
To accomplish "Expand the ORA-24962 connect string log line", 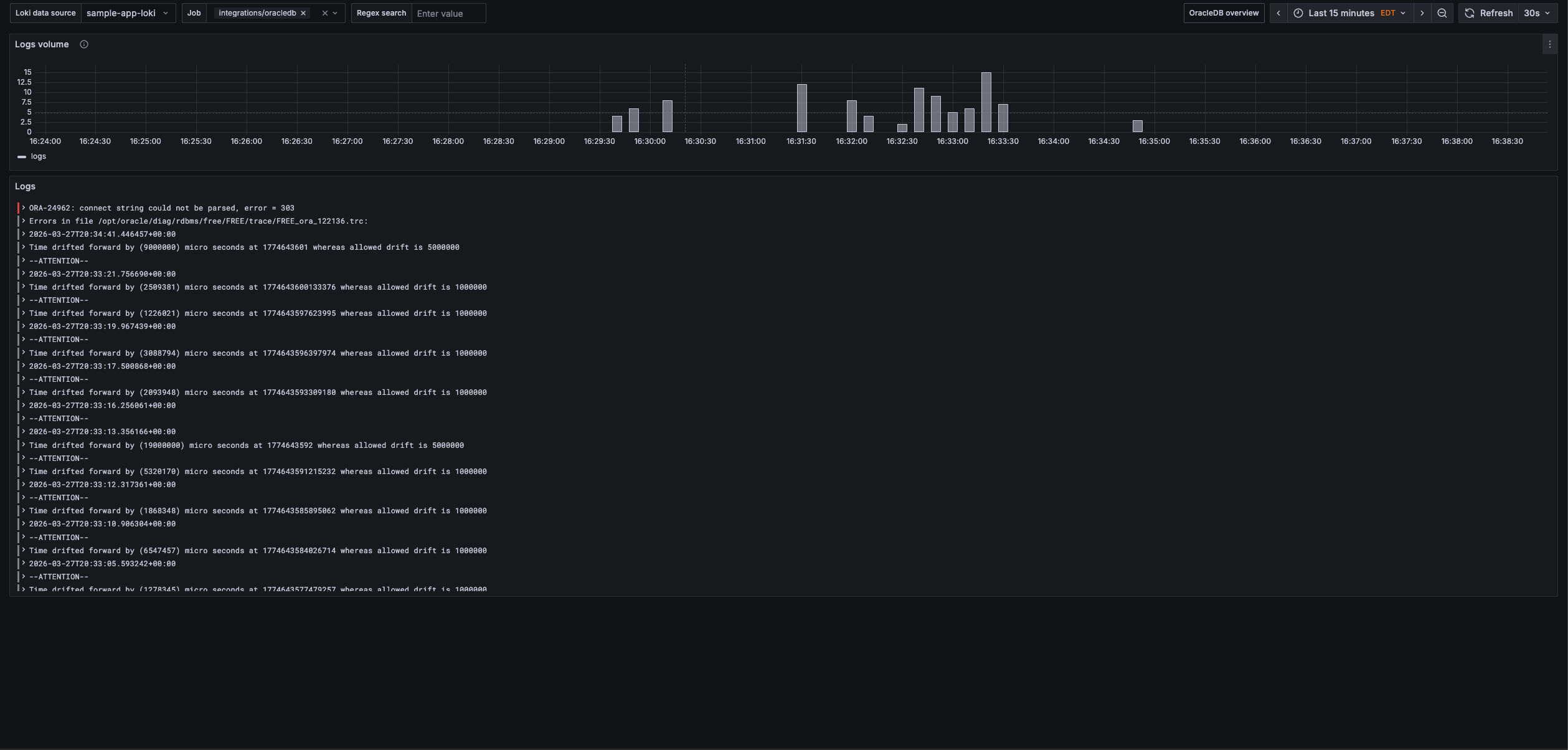I will coord(24,208).
